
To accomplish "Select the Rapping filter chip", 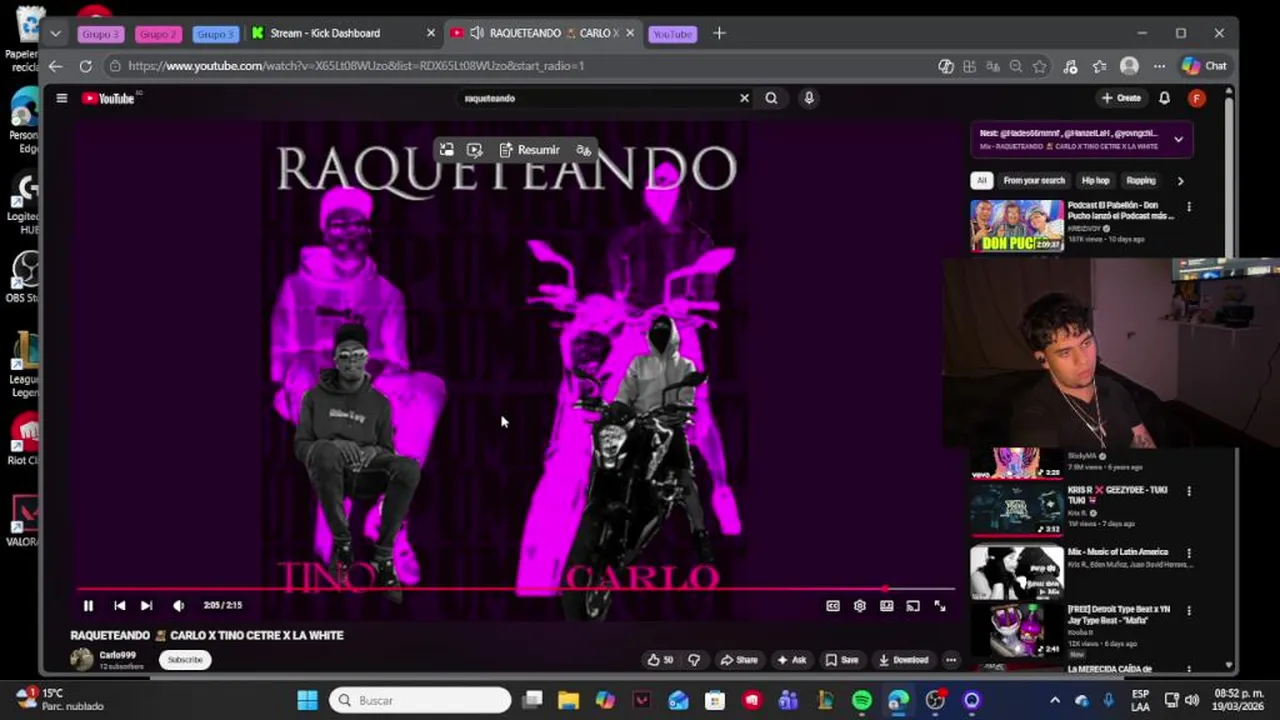I will pos(1140,181).
